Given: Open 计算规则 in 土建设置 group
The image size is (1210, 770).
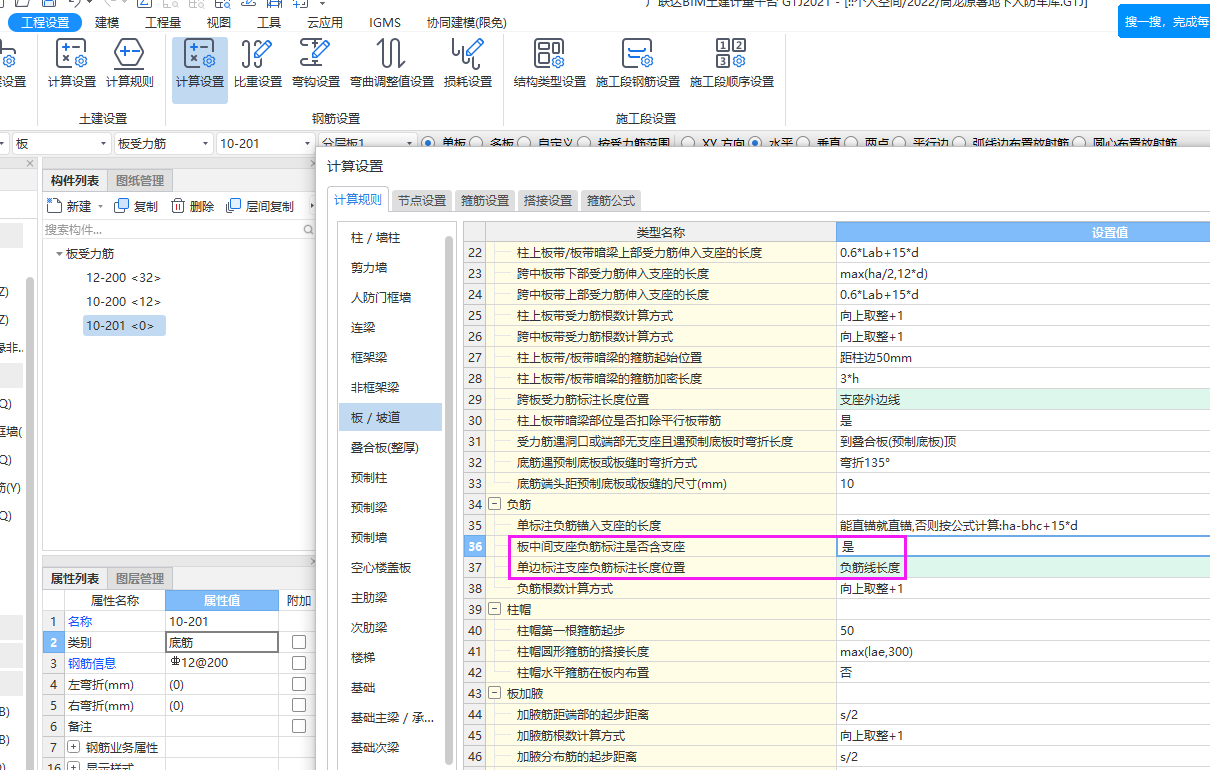Looking at the screenshot, I should [x=130, y=65].
